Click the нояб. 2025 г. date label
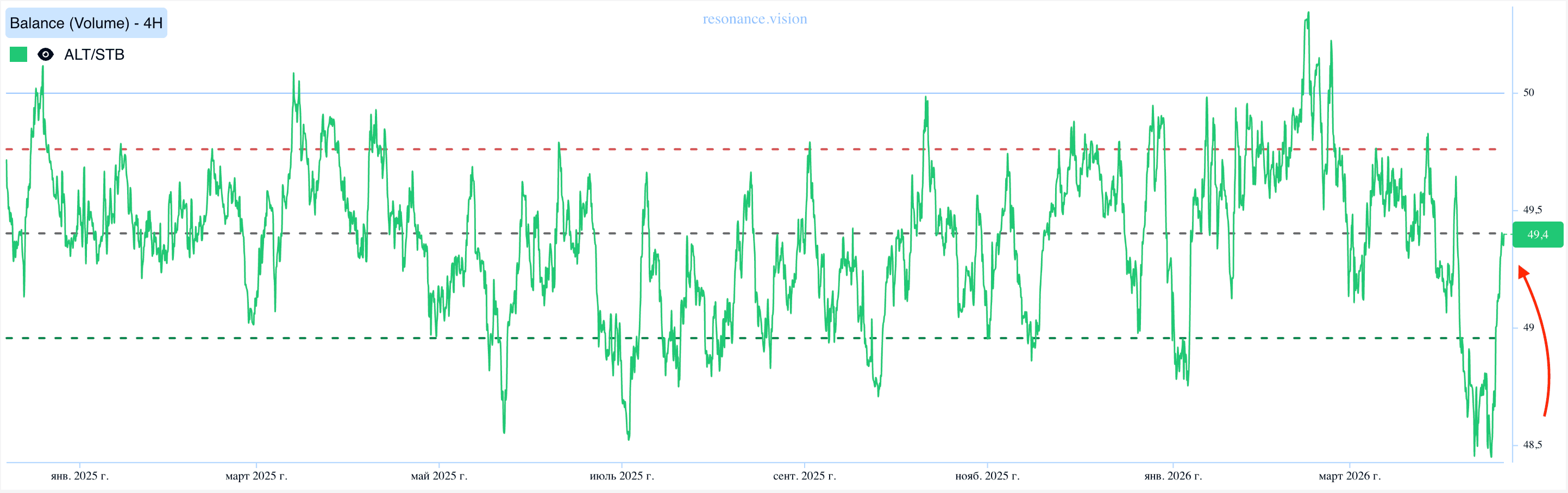This screenshot has height=493, width=1568. pos(987,476)
